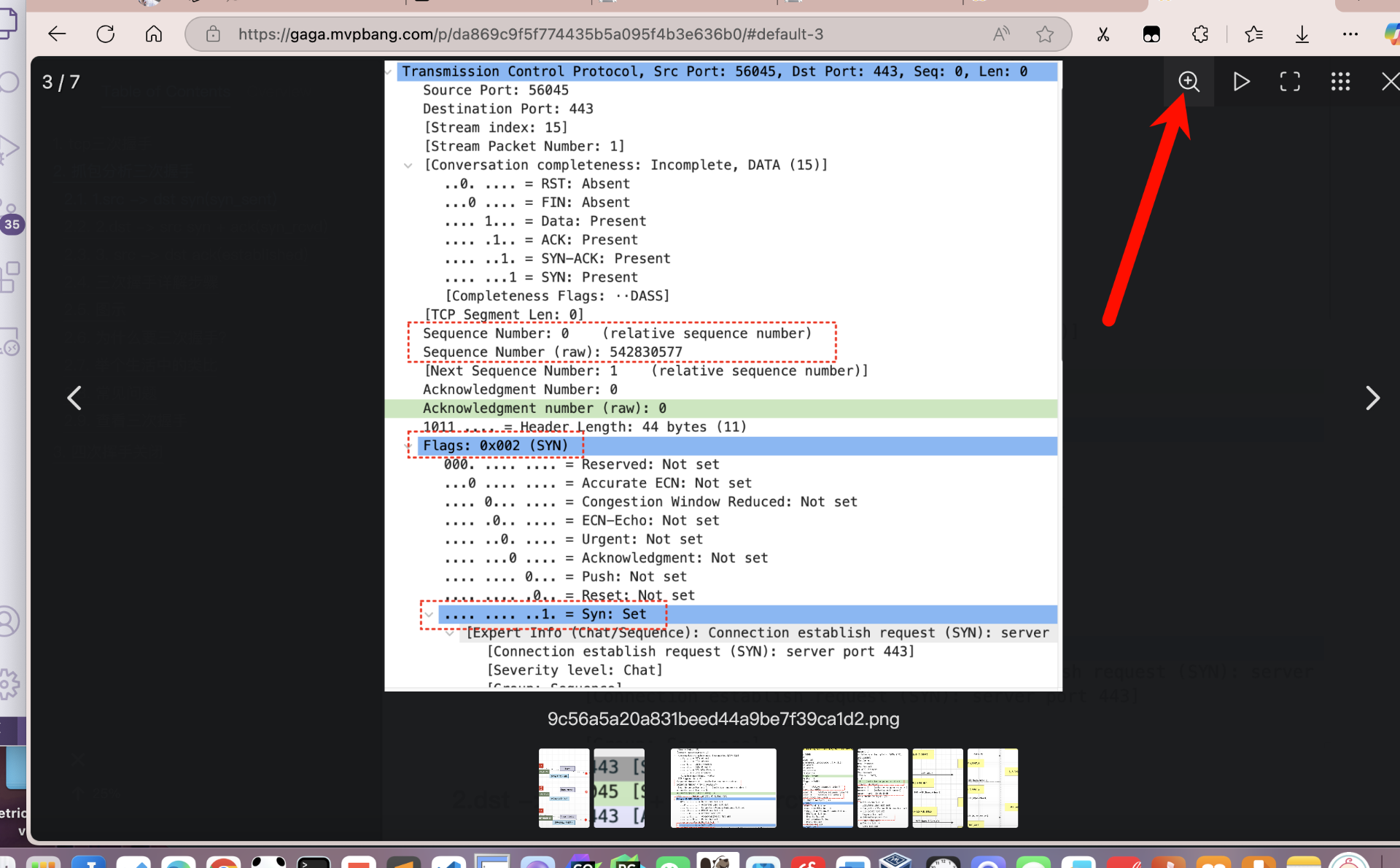The width and height of the screenshot is (1400, 868).
Task: Click the address bar URL field
Action: [x=530, y=34]
